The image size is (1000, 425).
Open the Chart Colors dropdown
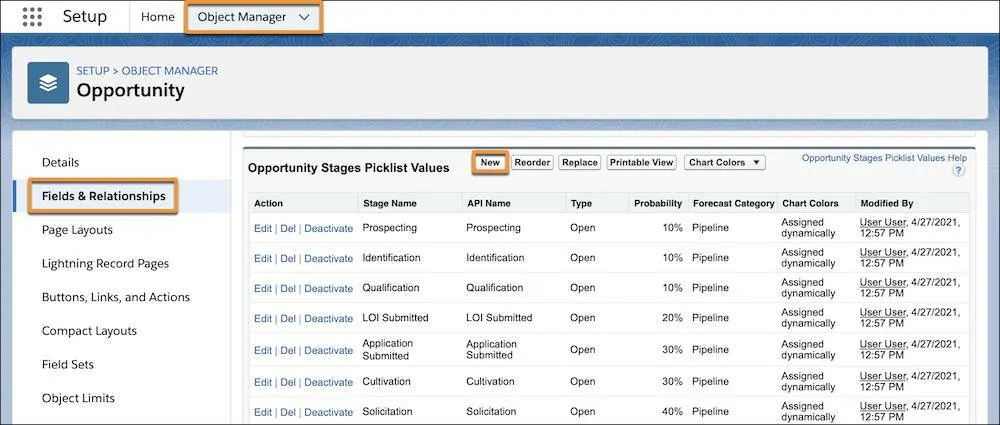point(724,163)
